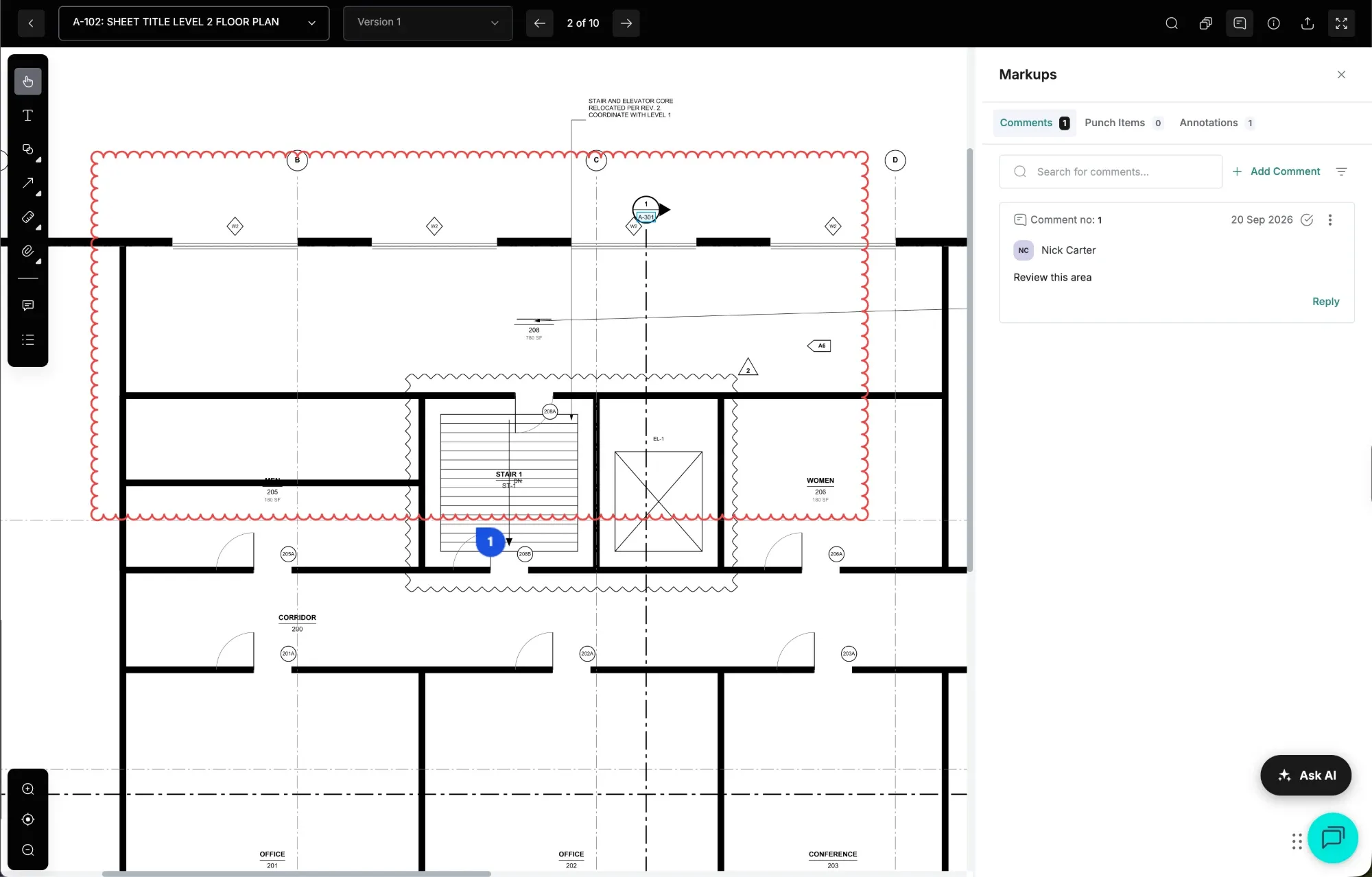This screenshot has height=877, width=1372.
Task: Zoom in on the drawing
Action: tap(28, 789)
